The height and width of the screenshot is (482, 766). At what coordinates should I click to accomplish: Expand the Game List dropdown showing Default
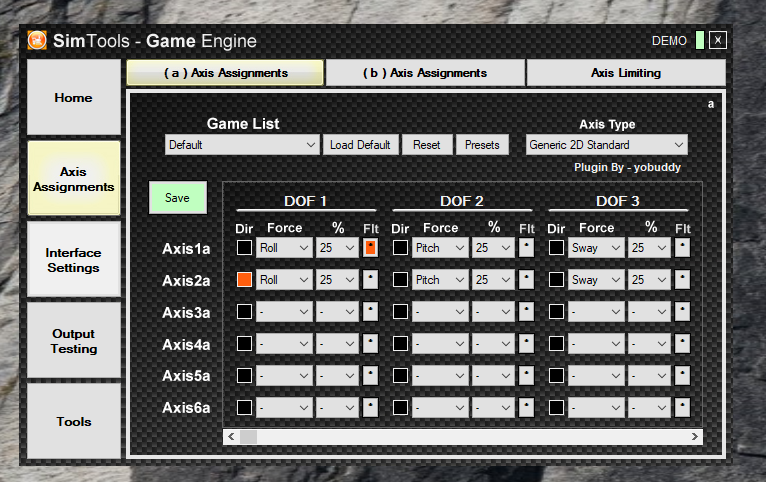[242, 145]
